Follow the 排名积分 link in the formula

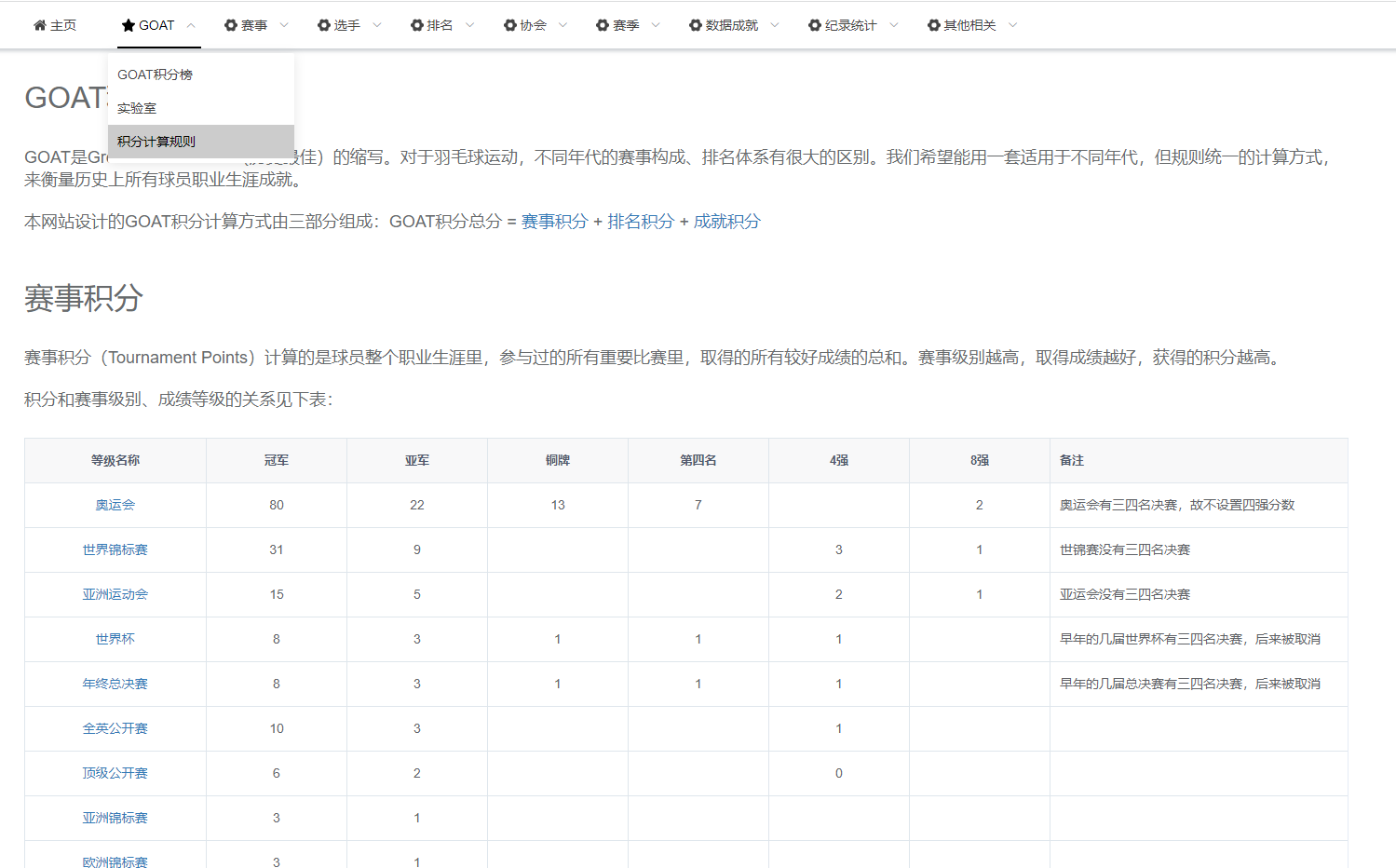point(641,222)
